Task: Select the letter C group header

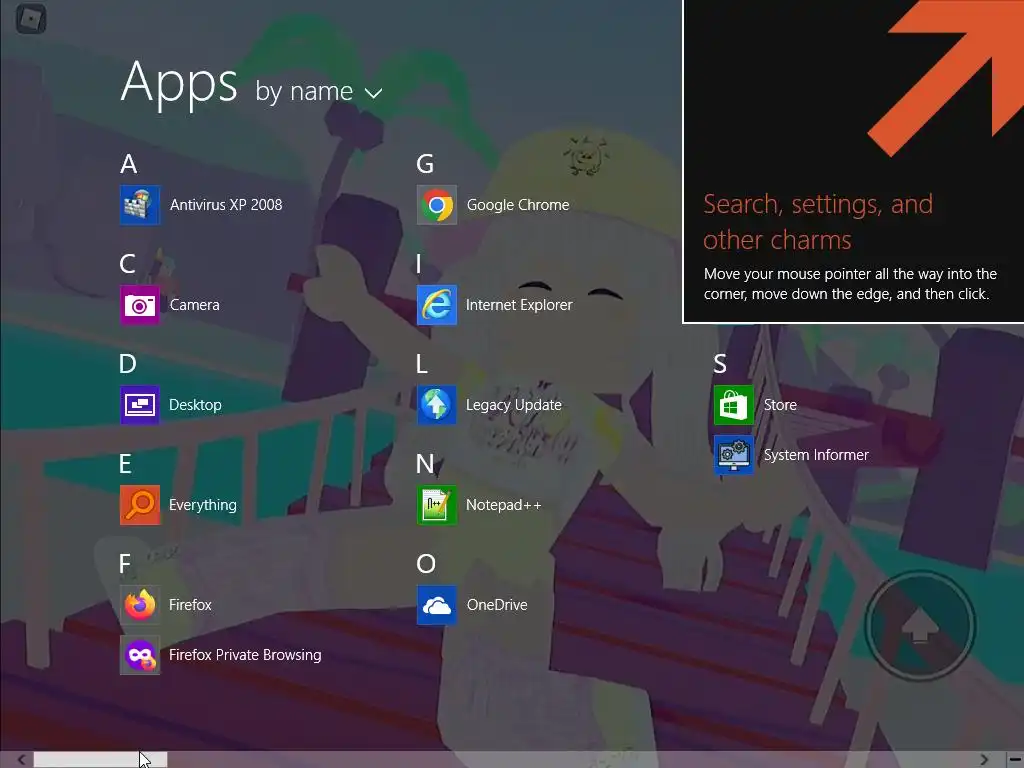Action: (x=127, y=264)
